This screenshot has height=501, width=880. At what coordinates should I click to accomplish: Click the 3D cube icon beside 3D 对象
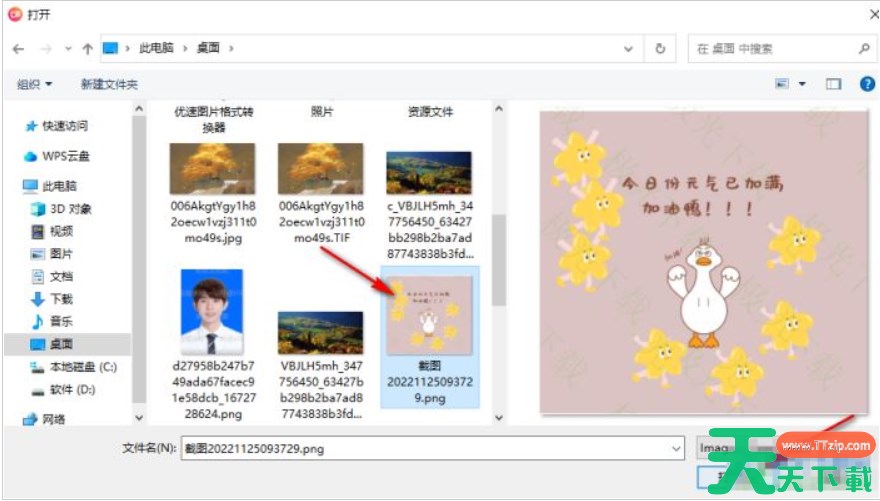38,209
